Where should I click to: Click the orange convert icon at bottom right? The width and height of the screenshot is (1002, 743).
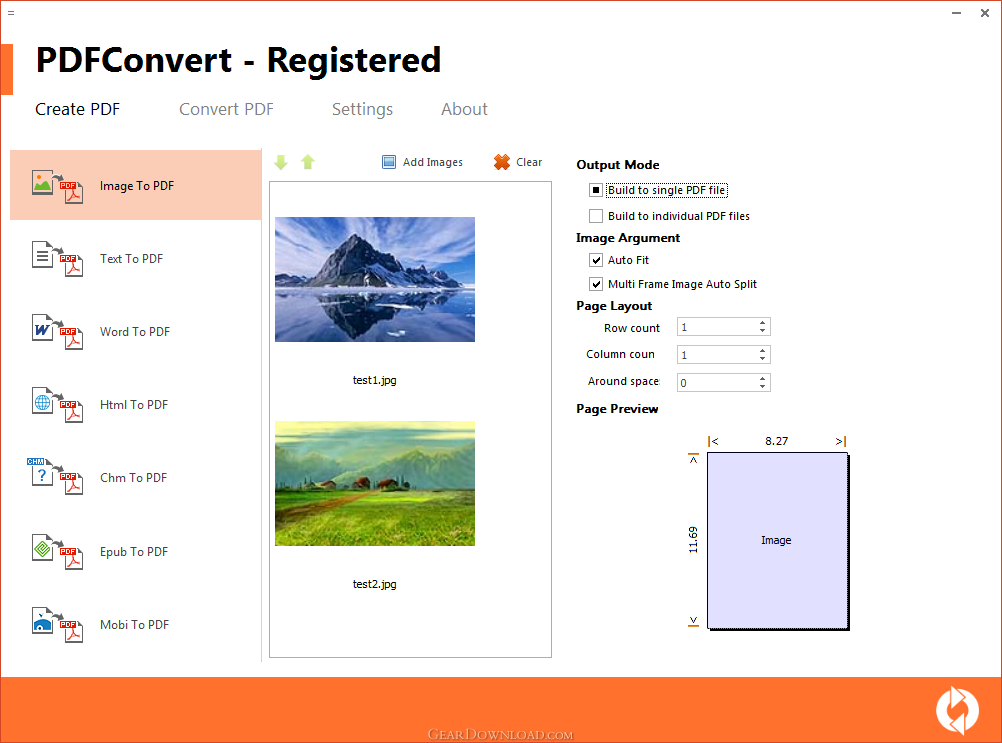(957, 710)
